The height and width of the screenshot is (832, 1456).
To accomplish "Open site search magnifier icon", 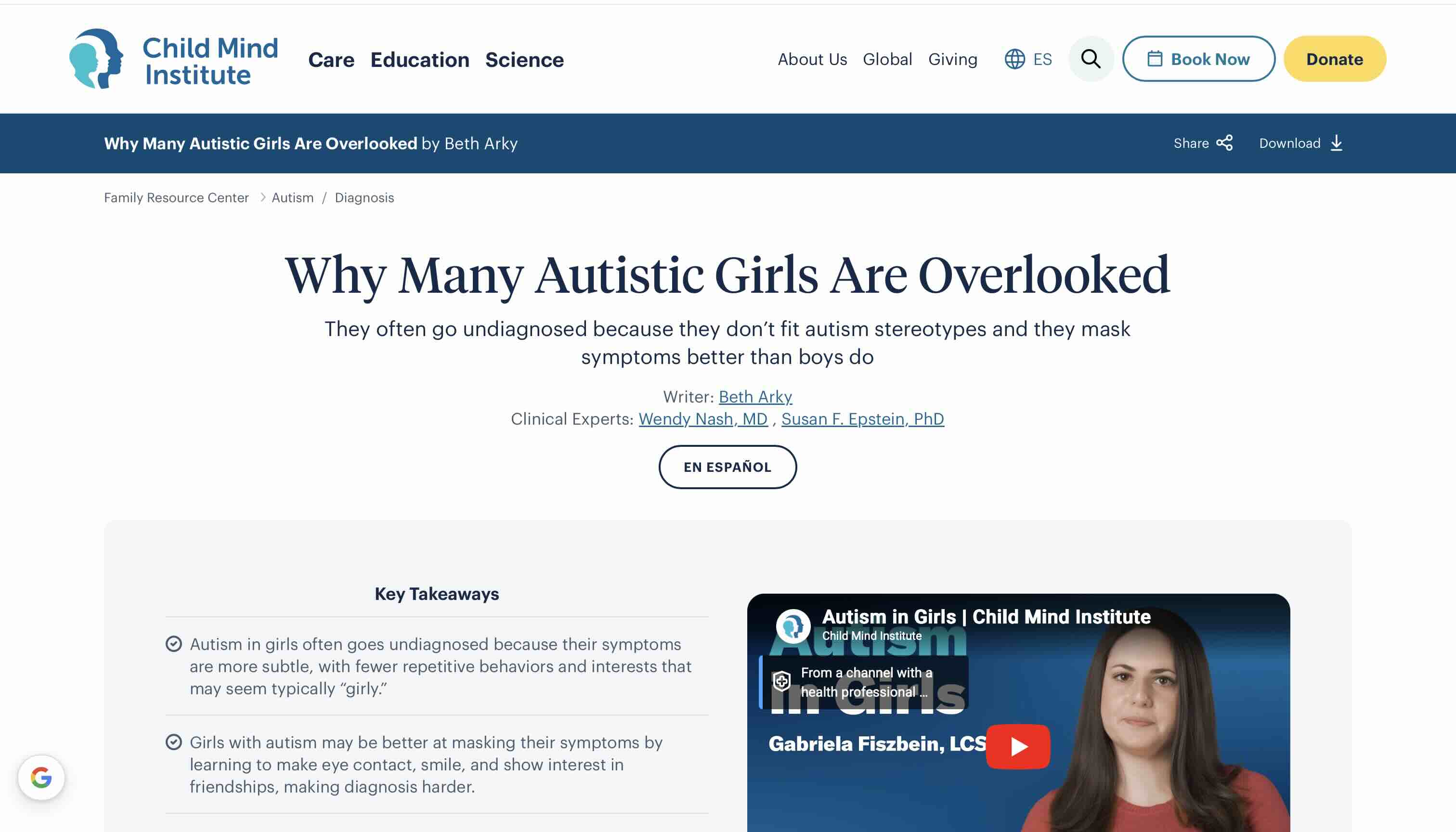I will coord(1091,59).
